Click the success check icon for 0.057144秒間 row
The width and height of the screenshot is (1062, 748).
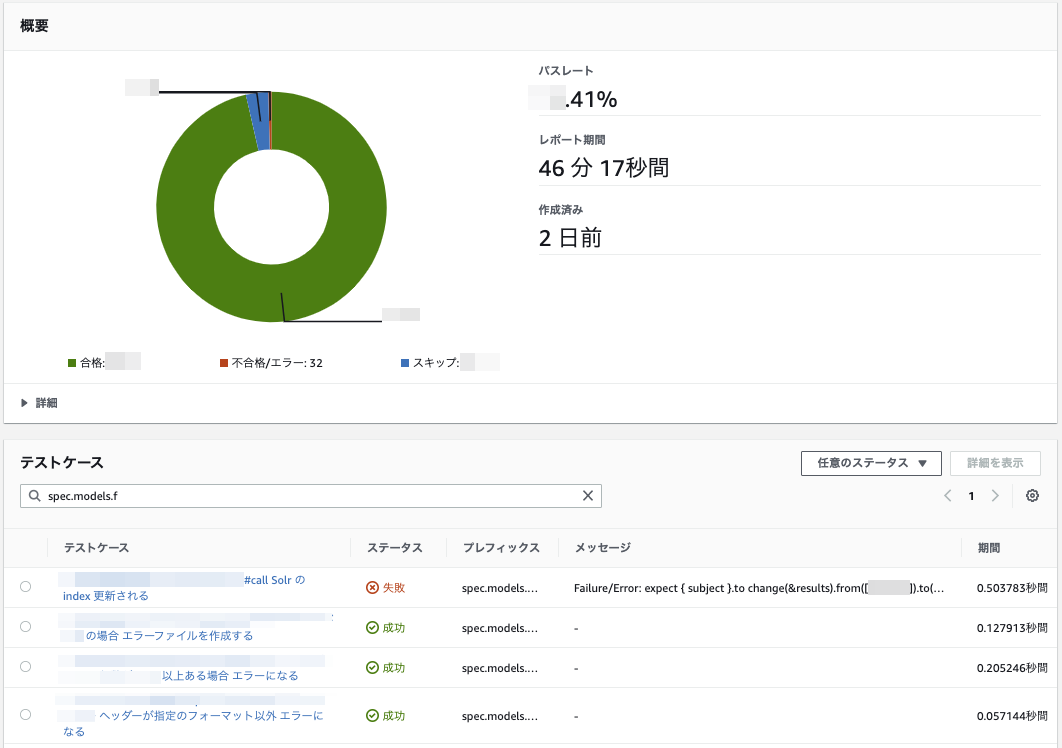(x=372, y=715)
